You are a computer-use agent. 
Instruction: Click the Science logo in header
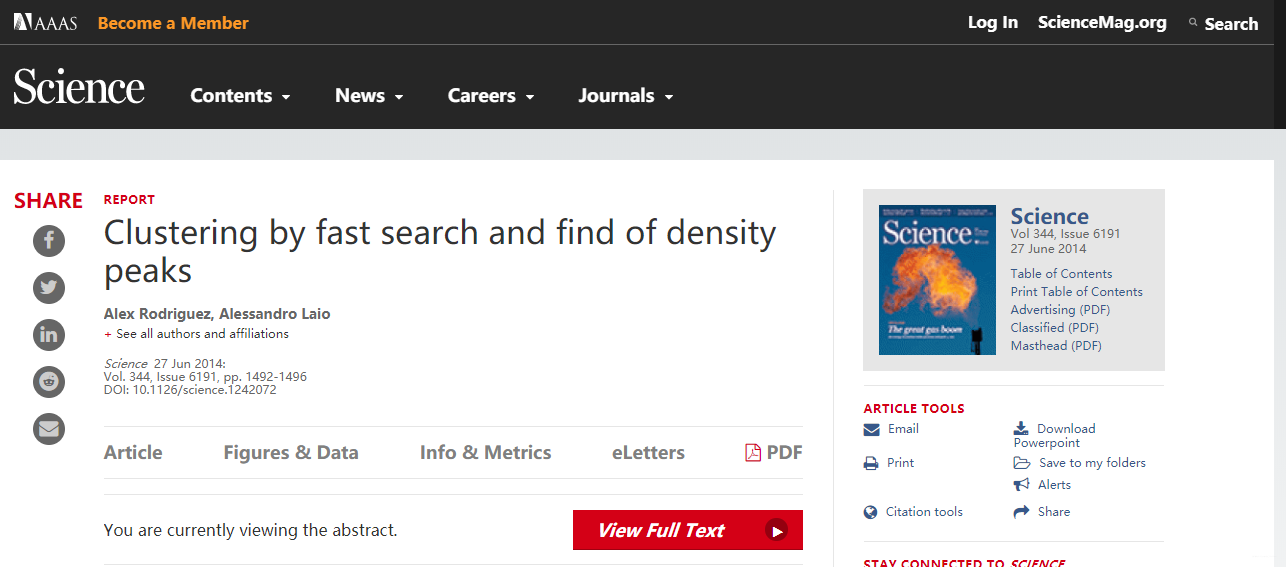tap(79, 88)
